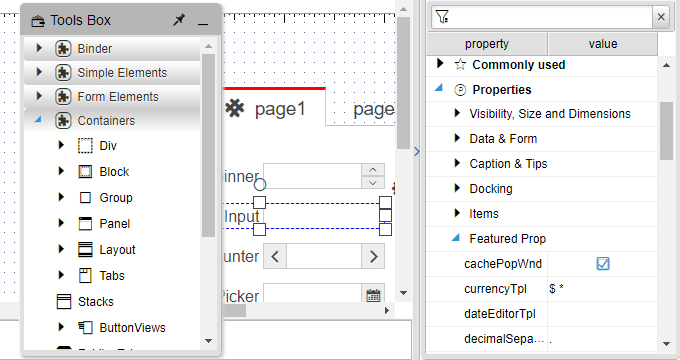This screenshot has height=360, width=680.
Task: Clear the property filter with X
Action: (661, 17)
